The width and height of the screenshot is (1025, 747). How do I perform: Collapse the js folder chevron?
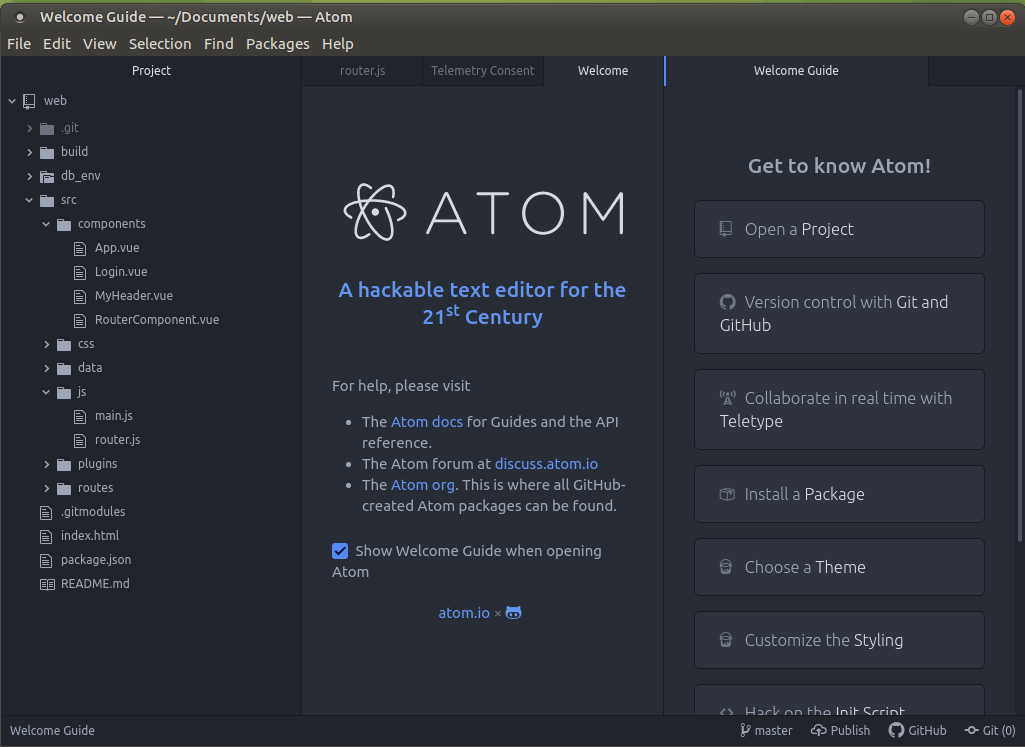coord(46,392)
